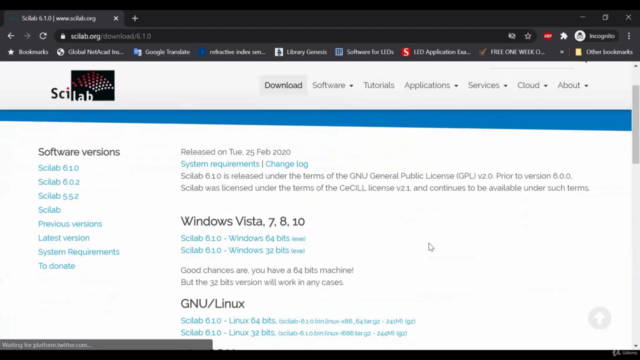Expand the Software dropdown menu
Image resolution: width=640 pixels, height=360 pixels.
(333, 85)
